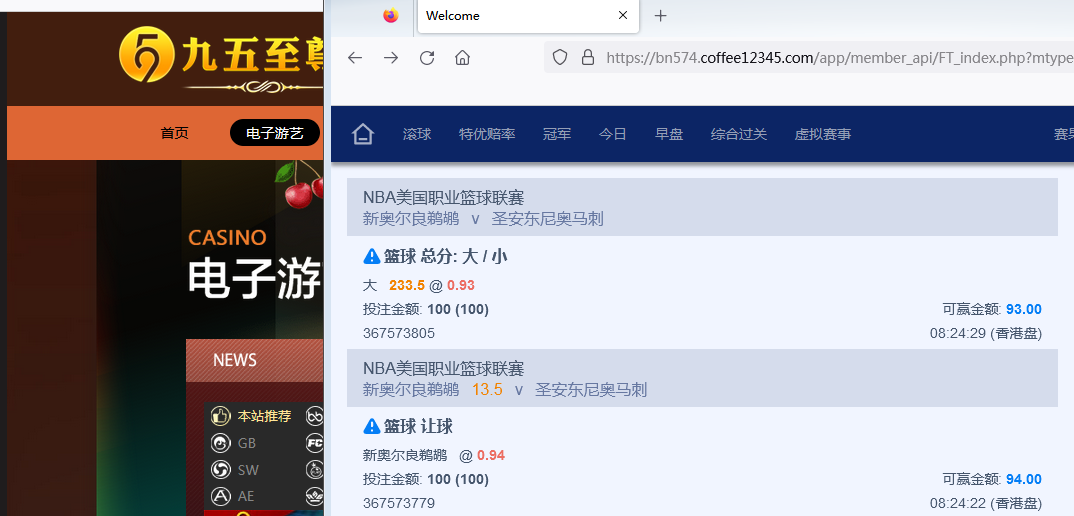Click the home icon in sportsbook navbar
This screenshot has width=1074, height=516.
pos(363,134)
